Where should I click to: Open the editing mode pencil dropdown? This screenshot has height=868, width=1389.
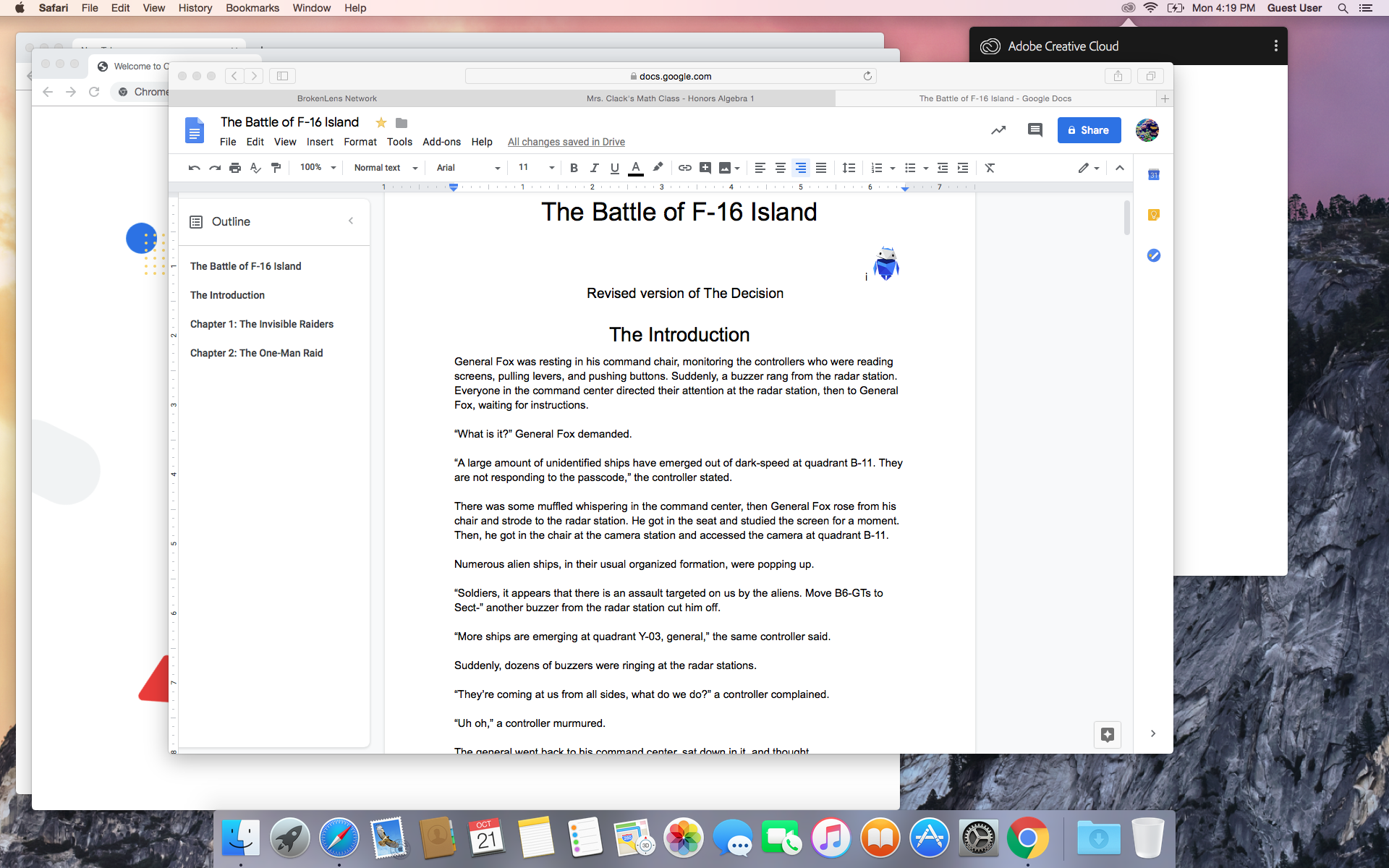pyautogui.click(x=1089, y=168)
